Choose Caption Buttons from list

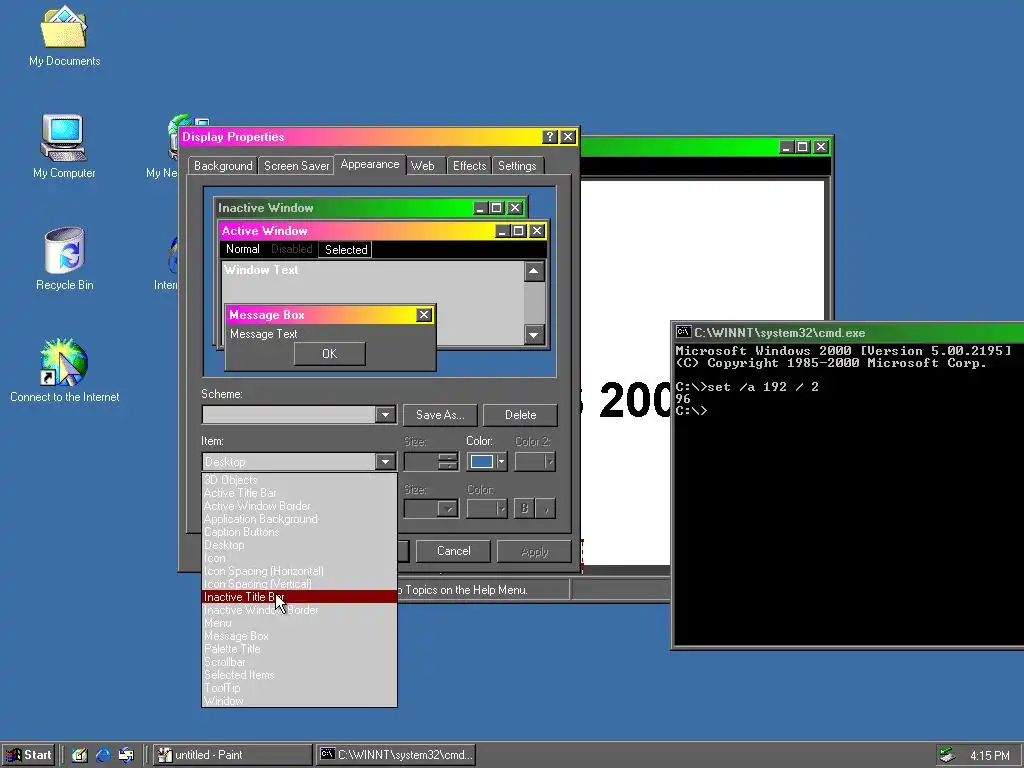click(x=299, y=532)
